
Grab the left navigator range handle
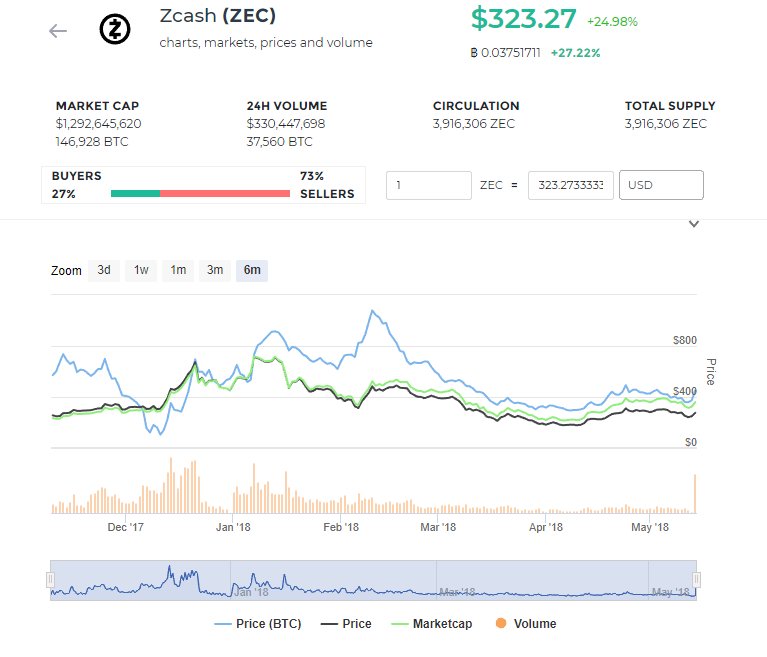coord(50,580)
